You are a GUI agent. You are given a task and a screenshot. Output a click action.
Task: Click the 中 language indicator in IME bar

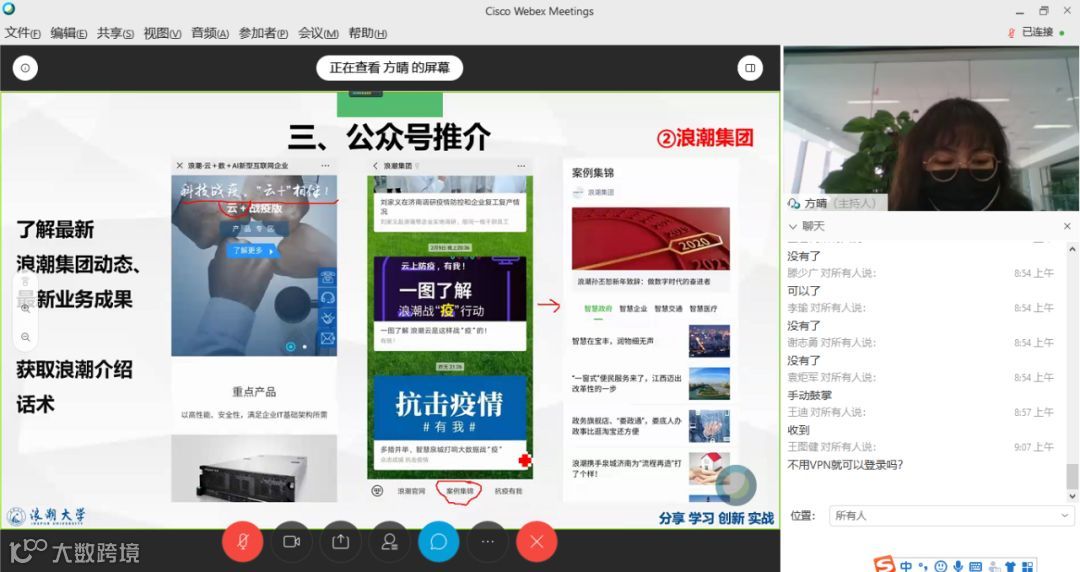pyautogui.click(x=906, y=566)
